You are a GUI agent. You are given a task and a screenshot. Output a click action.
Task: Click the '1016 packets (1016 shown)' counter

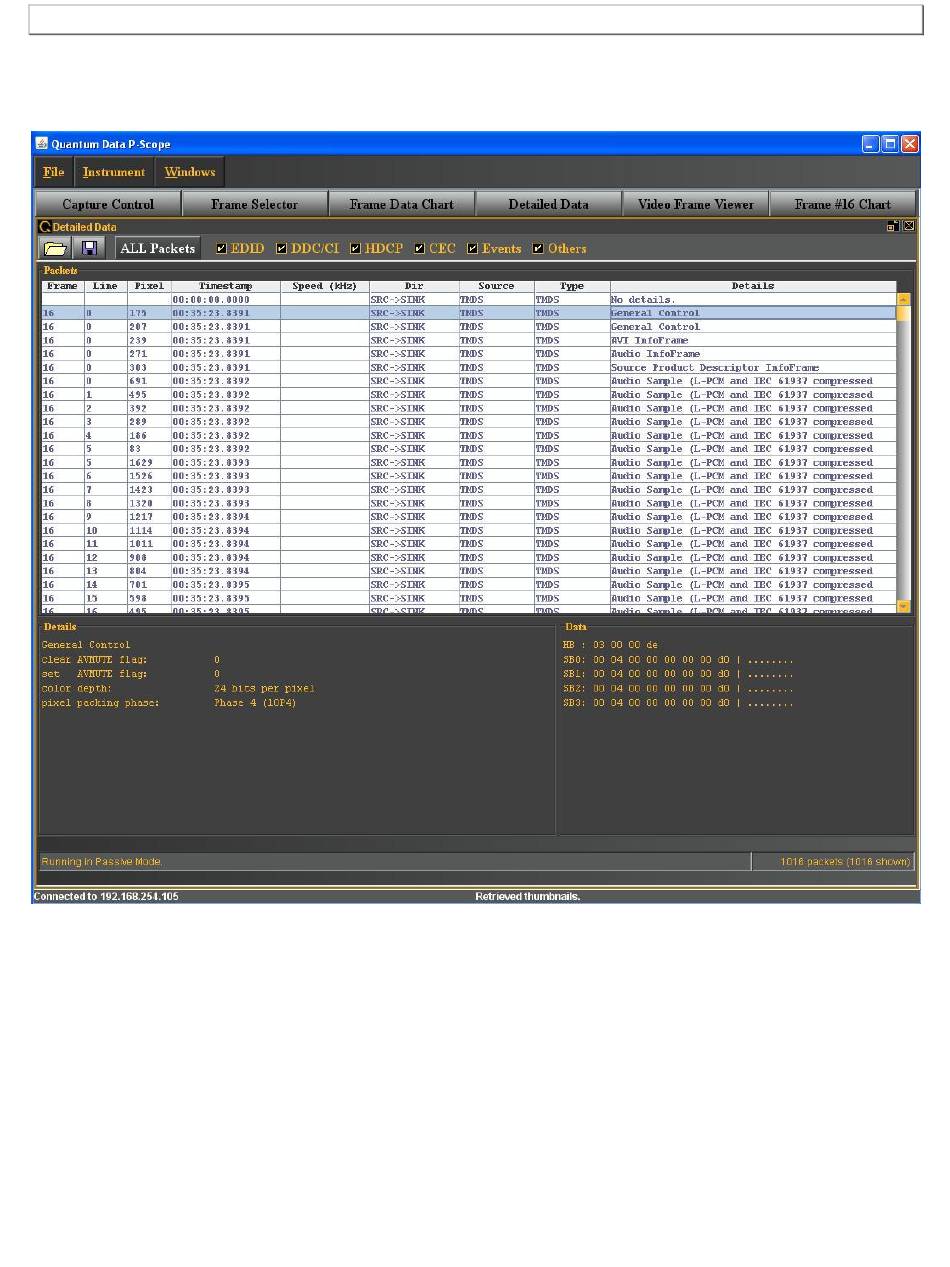[846, 861]
